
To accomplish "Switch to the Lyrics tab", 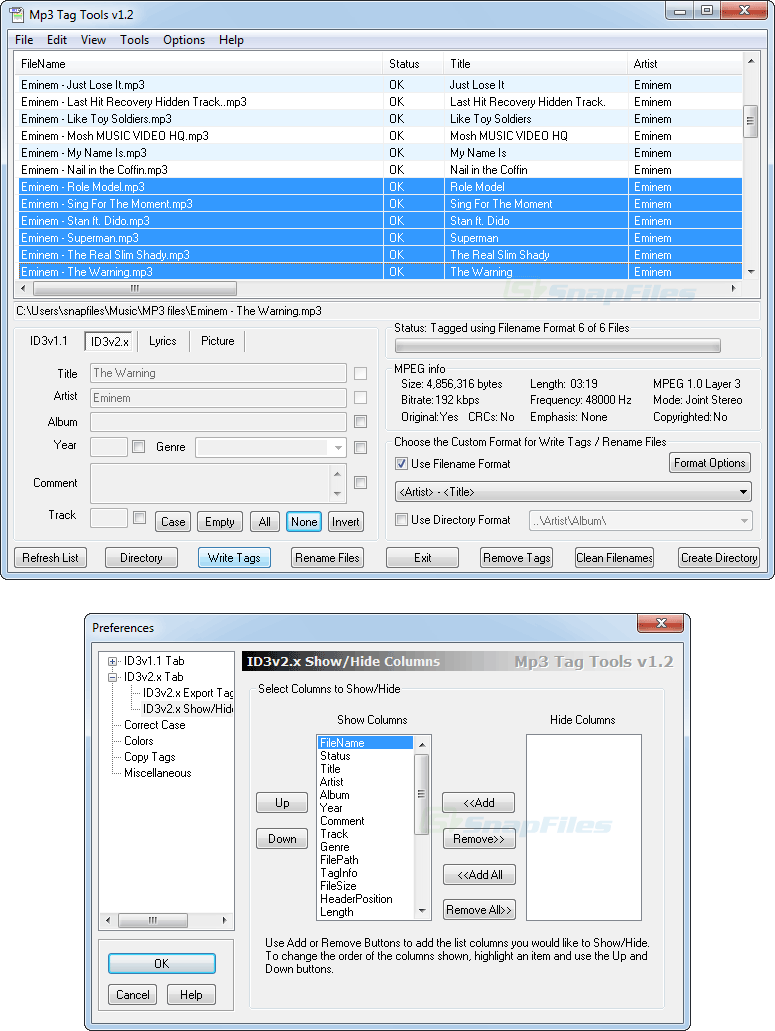I will [x=162, y=341].
